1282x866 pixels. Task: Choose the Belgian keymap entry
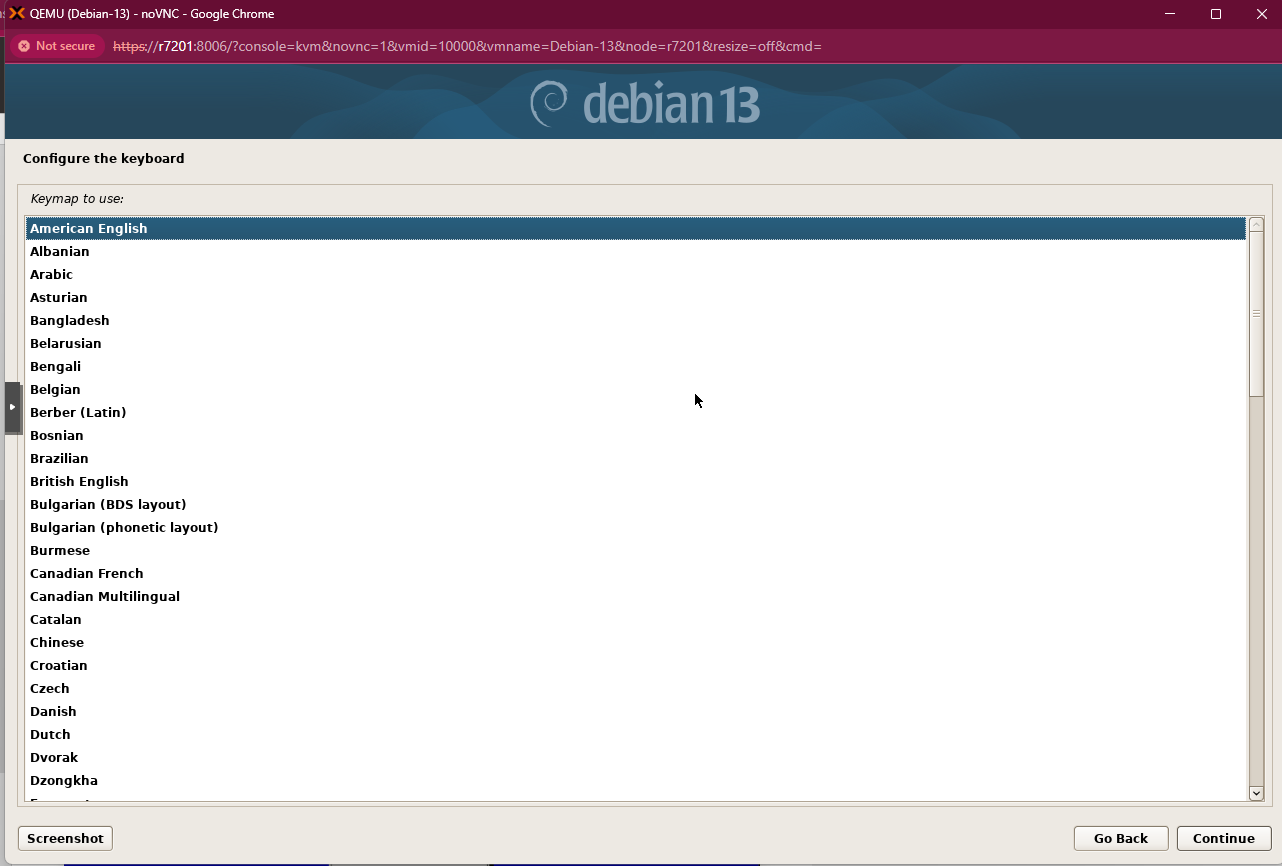coord(55,390)
